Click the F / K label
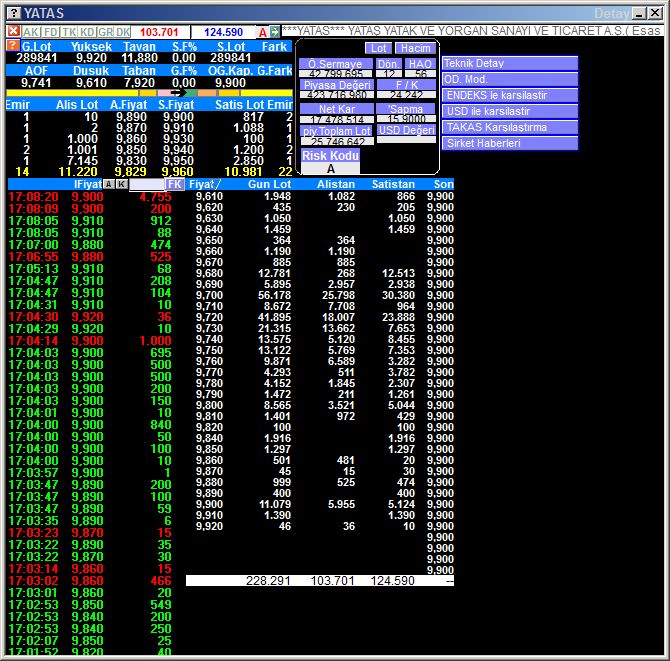Viewport: 670px width, 661px height. pos(406,85)
